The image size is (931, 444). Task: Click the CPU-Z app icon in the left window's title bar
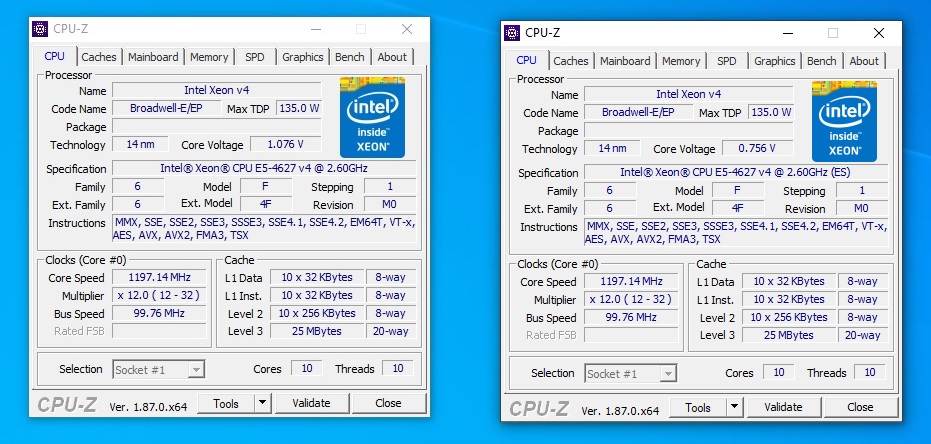[40, 28]
